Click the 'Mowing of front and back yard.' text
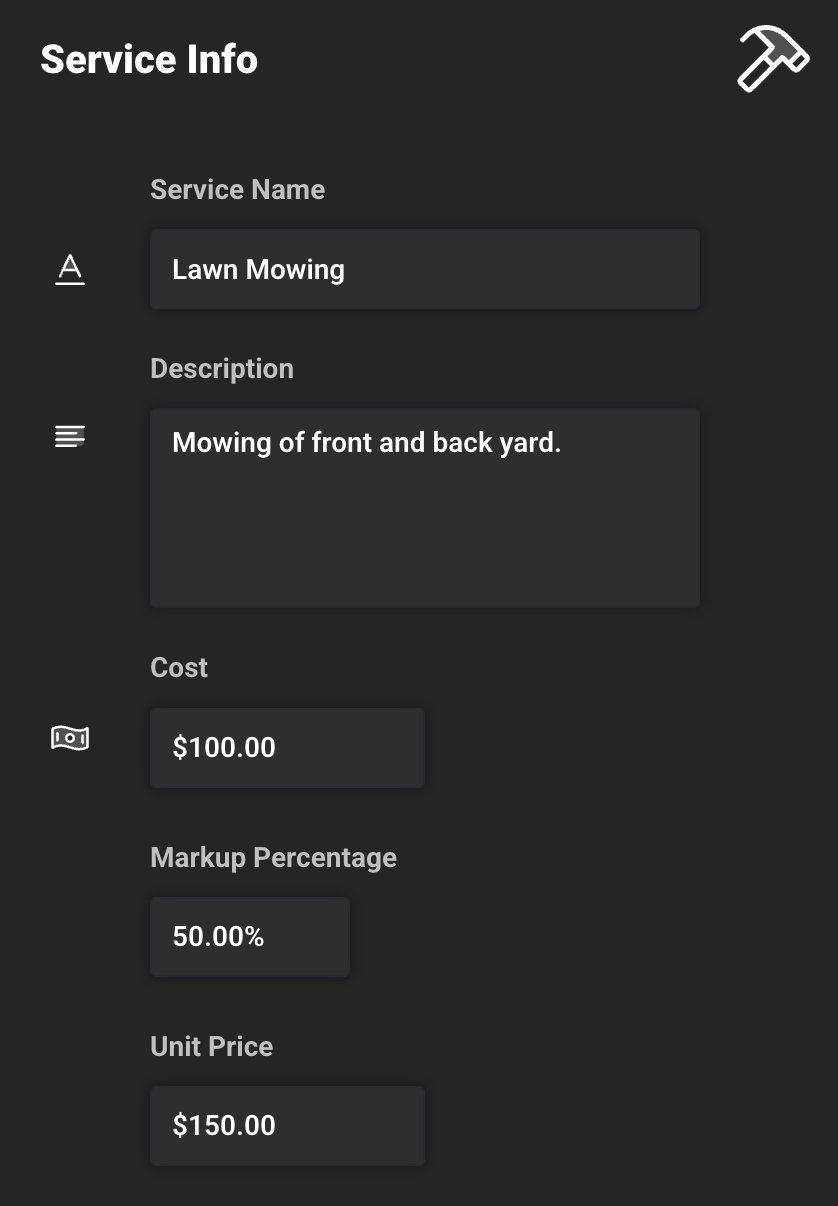Screen dimensions: 838x1206 tap(366, 442)
